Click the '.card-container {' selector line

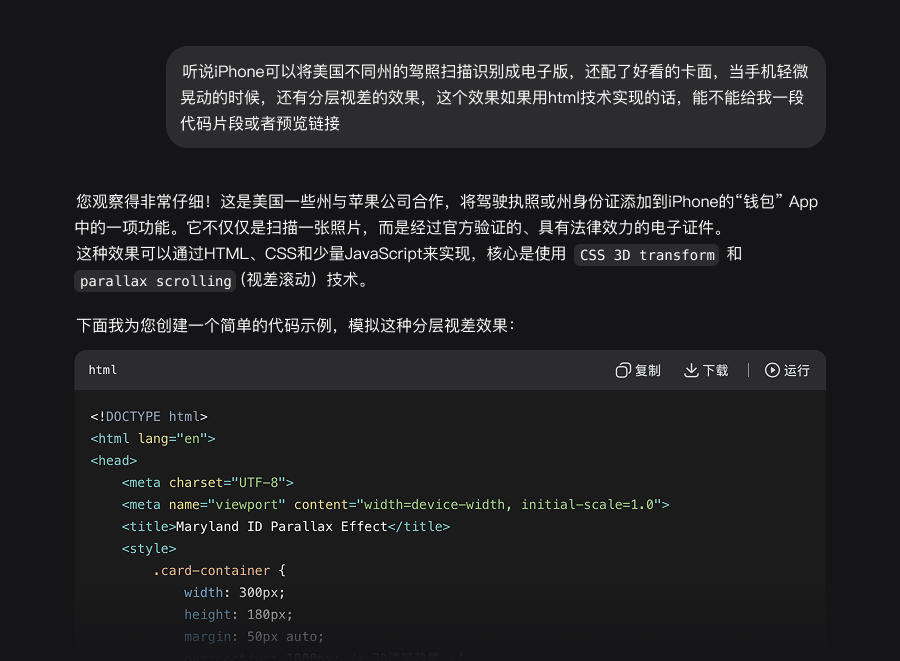point(219,570)
